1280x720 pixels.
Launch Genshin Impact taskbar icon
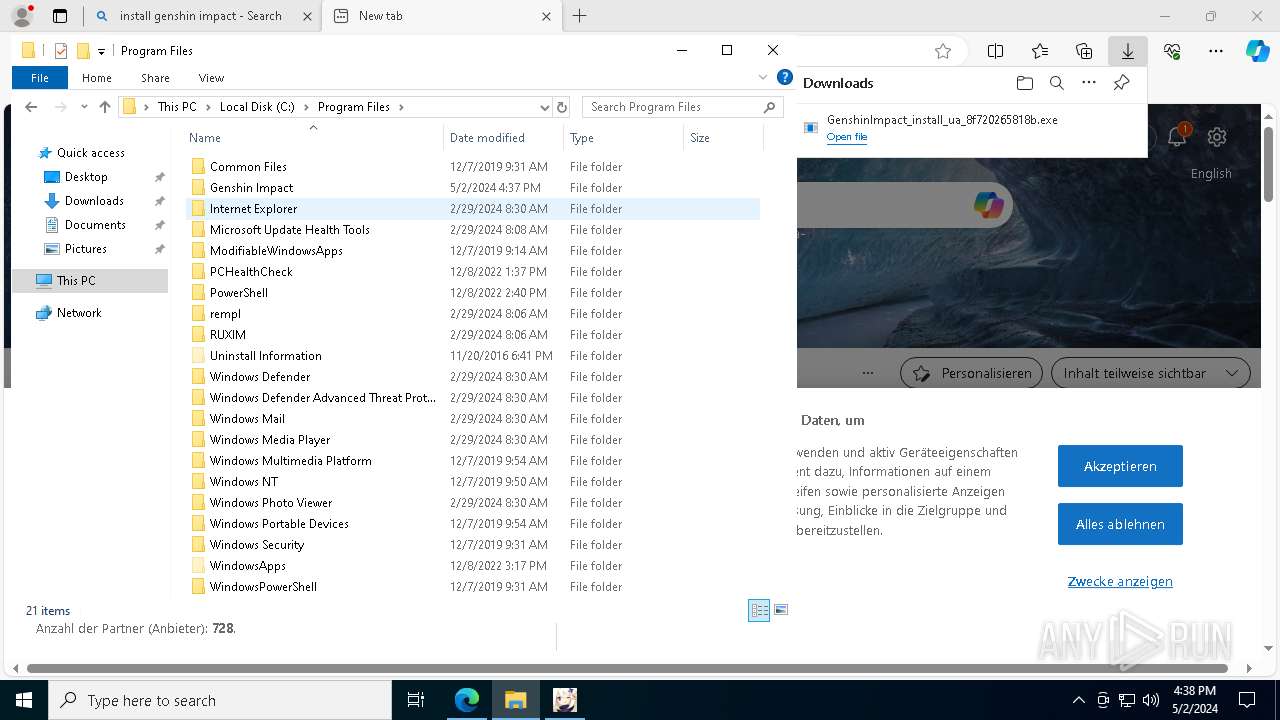(x=565, y=700)
